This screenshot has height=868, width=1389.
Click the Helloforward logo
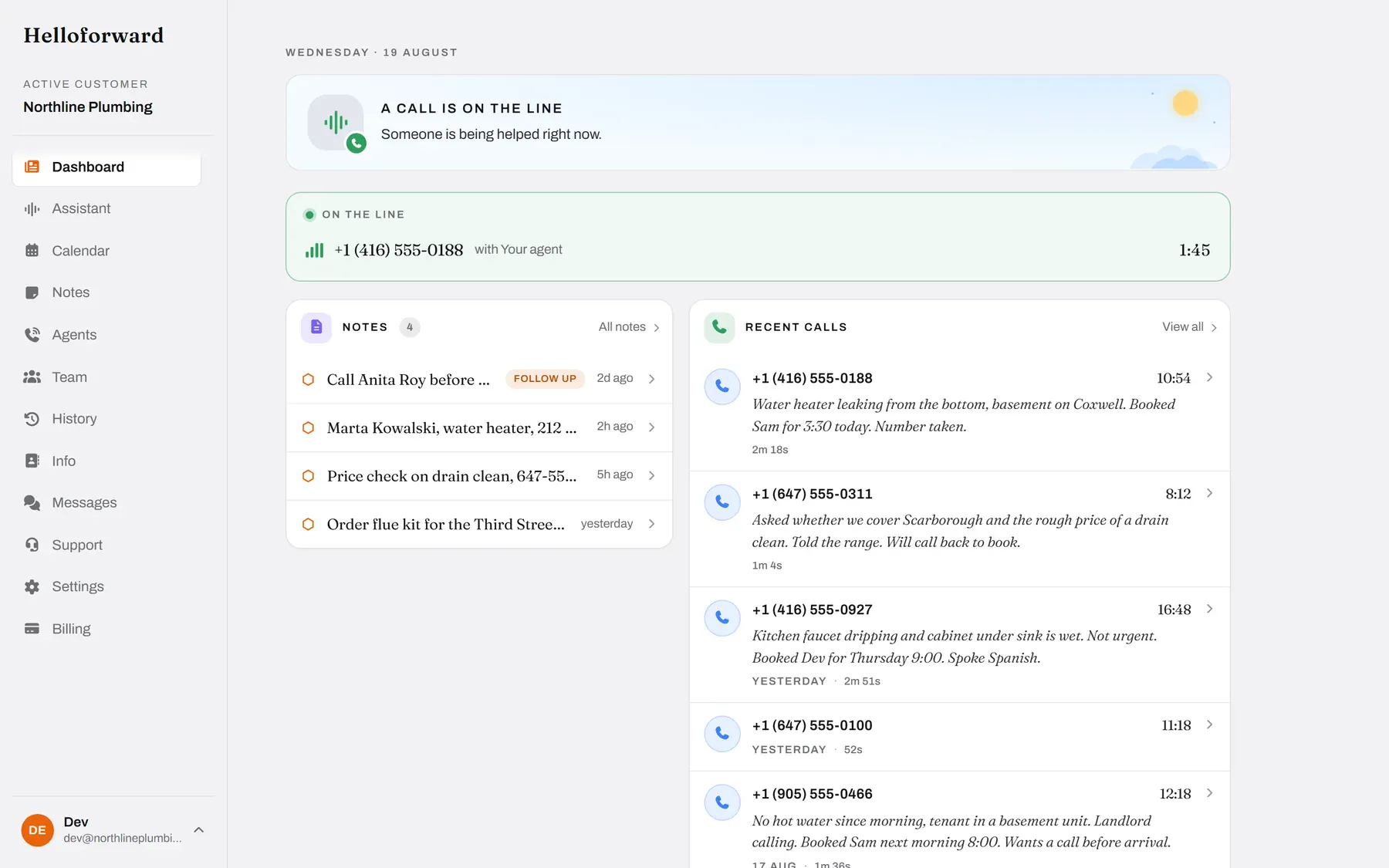tap(93, 35)
